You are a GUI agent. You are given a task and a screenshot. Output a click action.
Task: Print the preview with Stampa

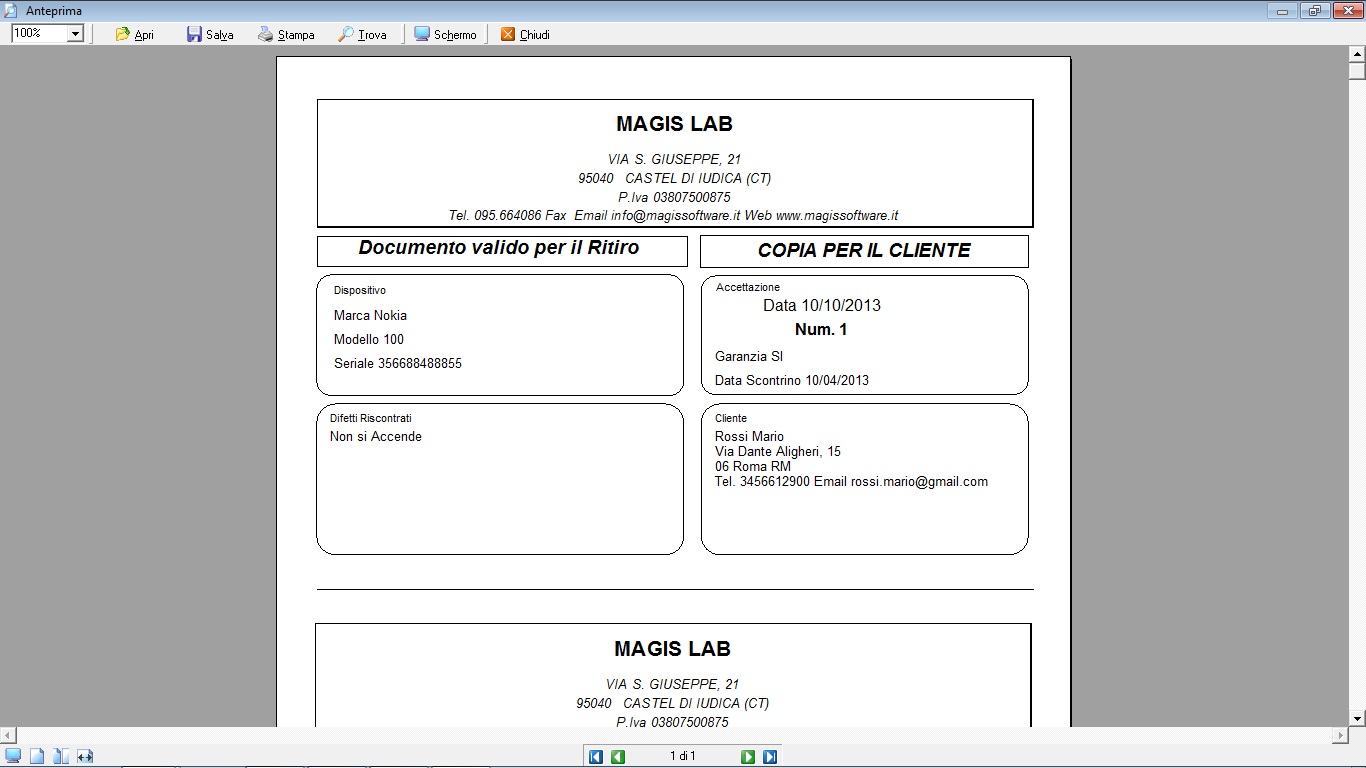click(286, 34)
